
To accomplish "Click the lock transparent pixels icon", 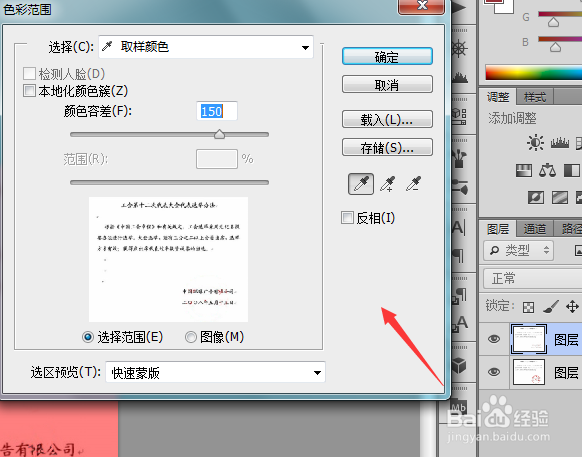I will coord(528,307).
